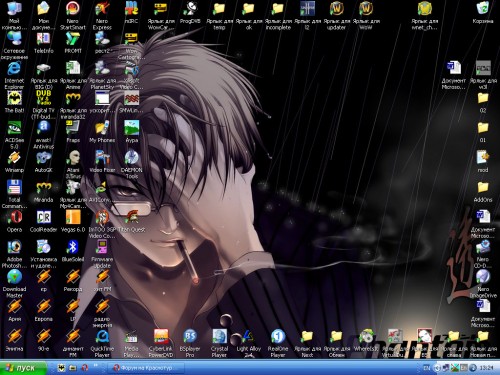Switch to the Форум на Краснотур taskbar window
Viewport: 500px width, 375px height.
pyautogui.click(x=146, y=368)
